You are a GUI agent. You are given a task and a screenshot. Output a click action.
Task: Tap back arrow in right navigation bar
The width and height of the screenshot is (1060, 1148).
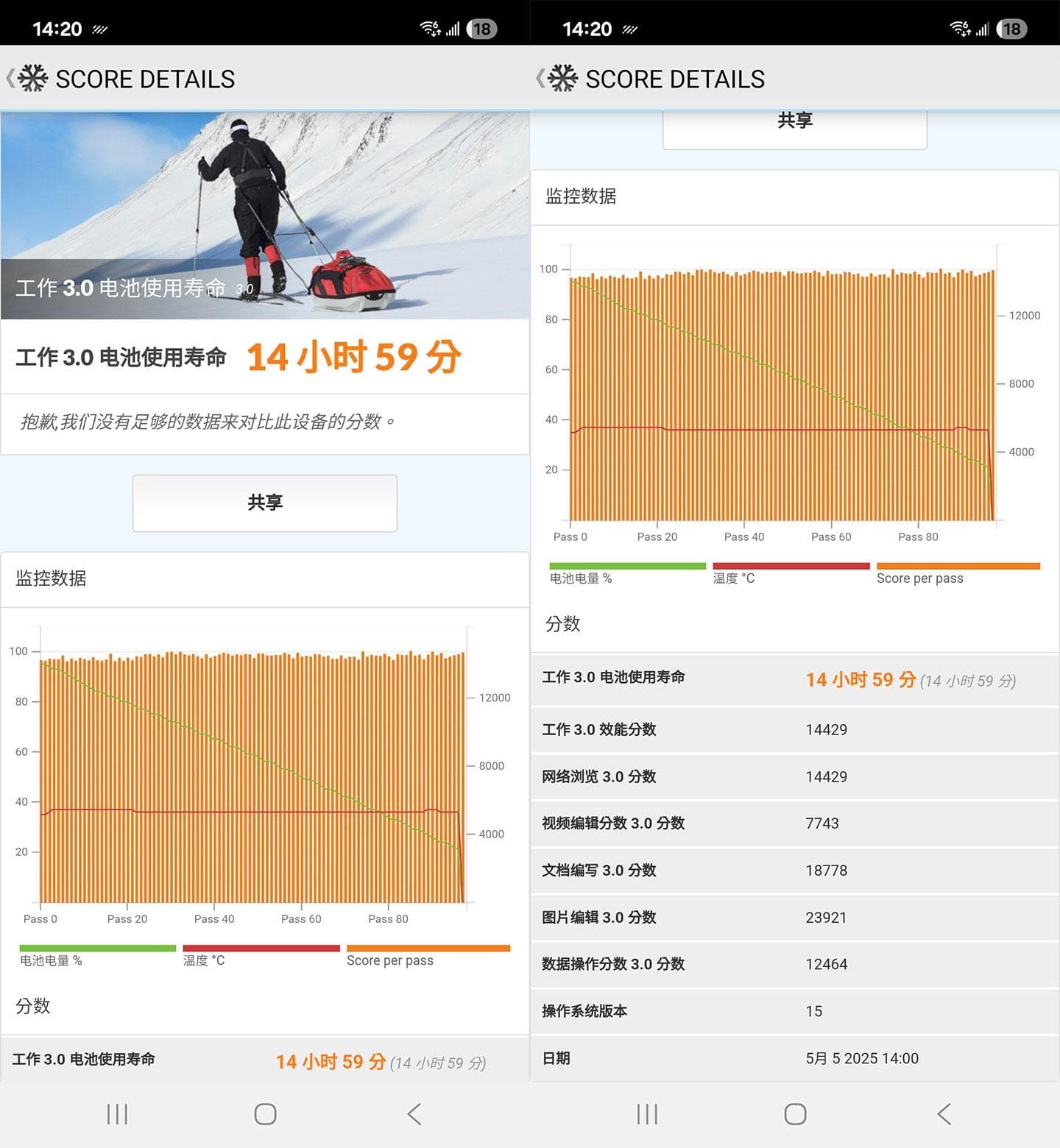944,1114
